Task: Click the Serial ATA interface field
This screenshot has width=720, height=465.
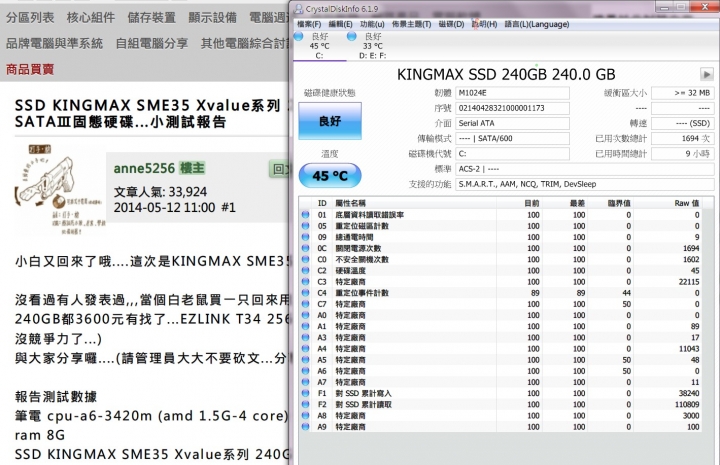Action: [512, 123]
